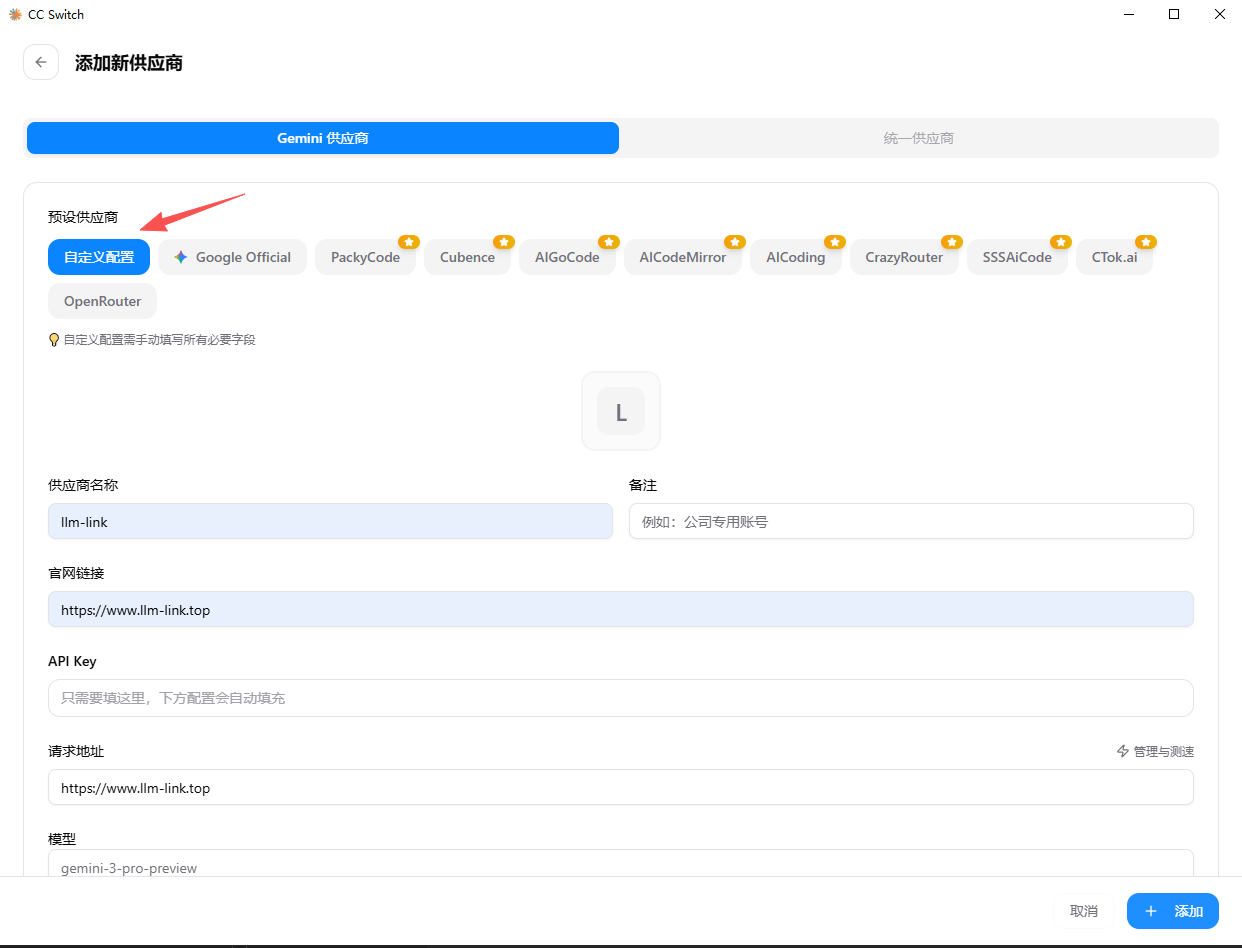The width and height of the screenshot is (1242, 948).
Task: Close the CC Switch window
Action: (1220, 15)
